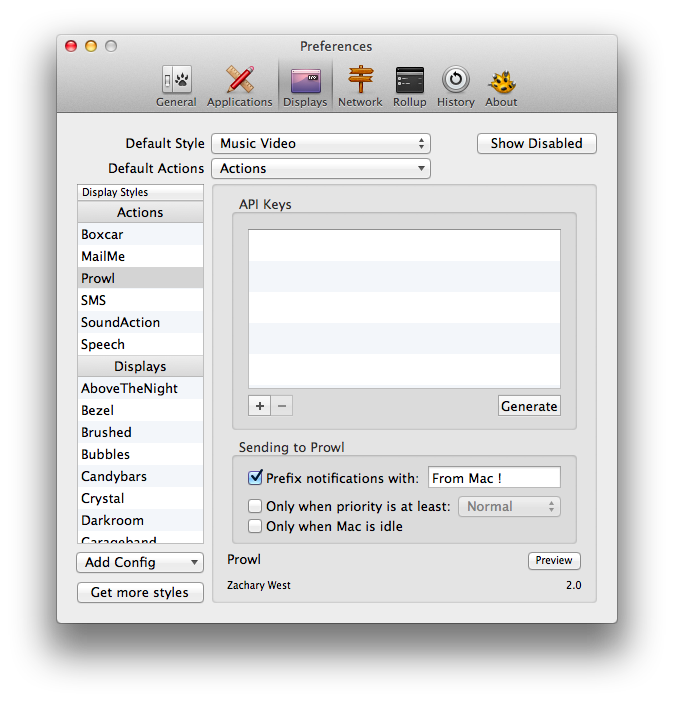This screenshot has height=702, width=674.
Task: Open the General preferences pane
Action: [176, 86]
